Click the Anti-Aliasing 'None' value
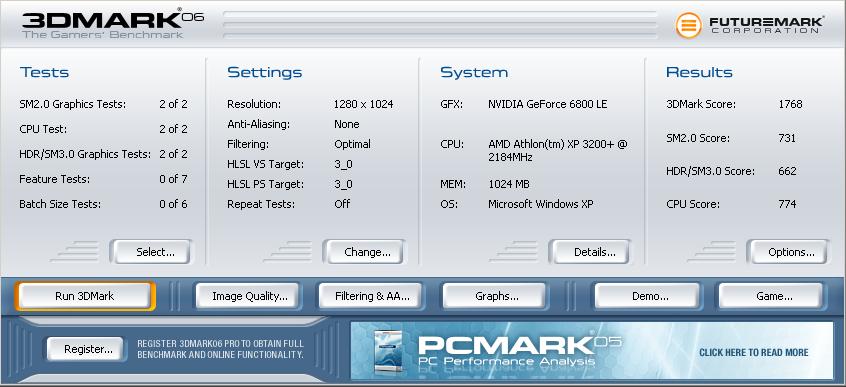This screenshot has width=846, height=387. (346, 124)
